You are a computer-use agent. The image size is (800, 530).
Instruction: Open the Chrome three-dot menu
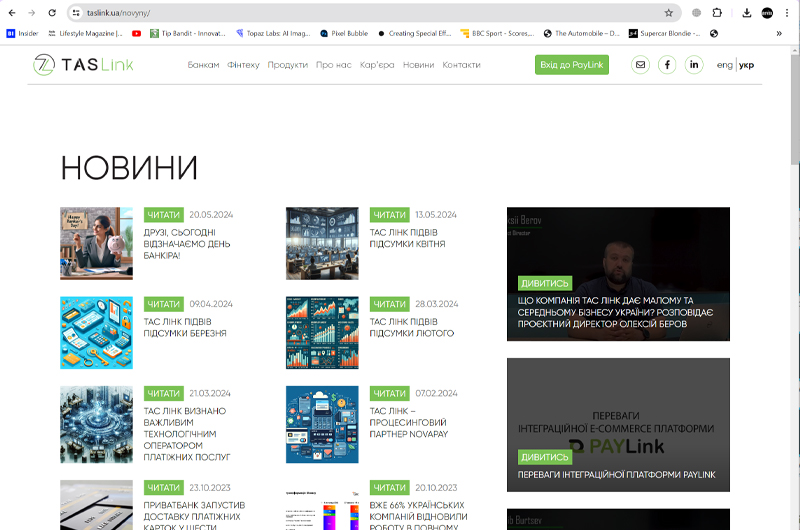(x=787, y=13)
